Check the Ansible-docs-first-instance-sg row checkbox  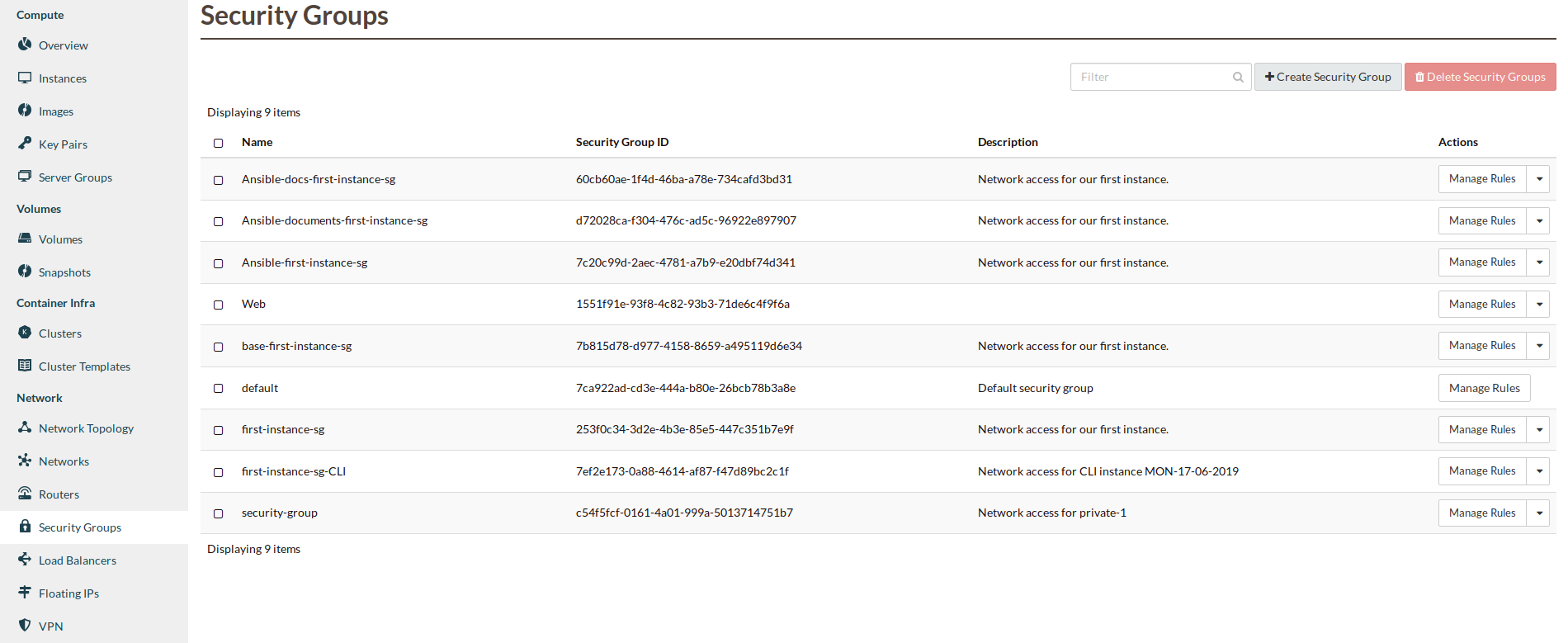tap(219, 180)
